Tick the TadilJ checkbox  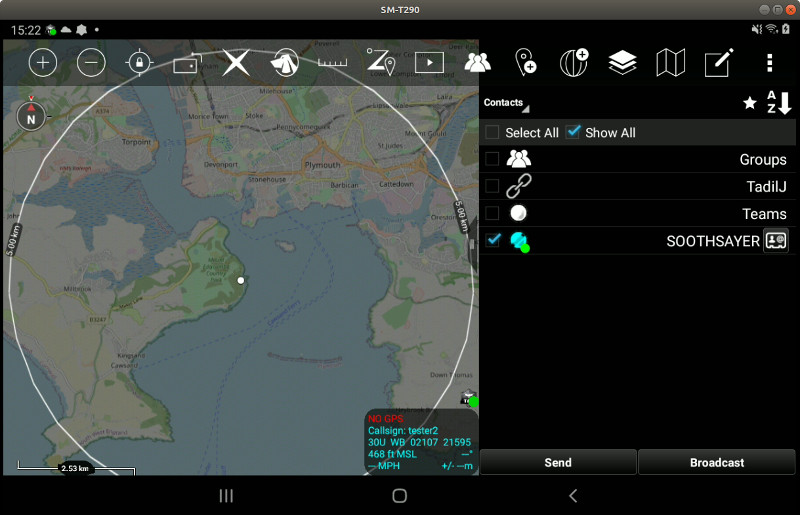coord(493,186)
